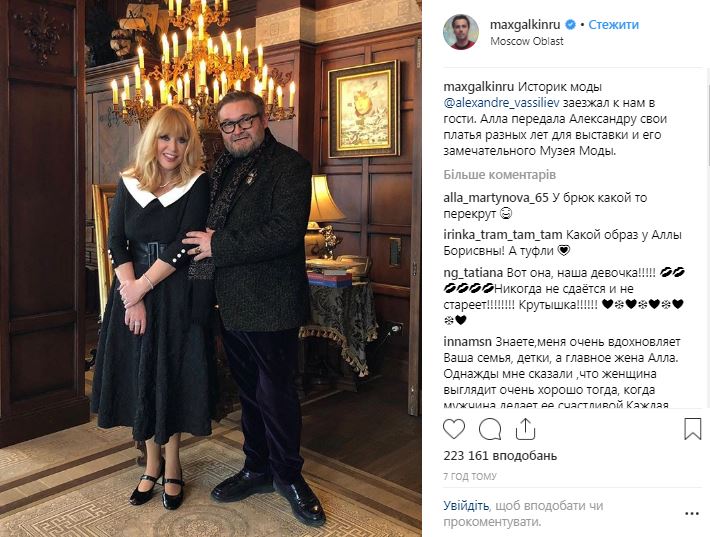Open alla_martynova_65 commenter profile
Image resolution: width=710 pixels, height=537 pixels.
pos(496,198)
